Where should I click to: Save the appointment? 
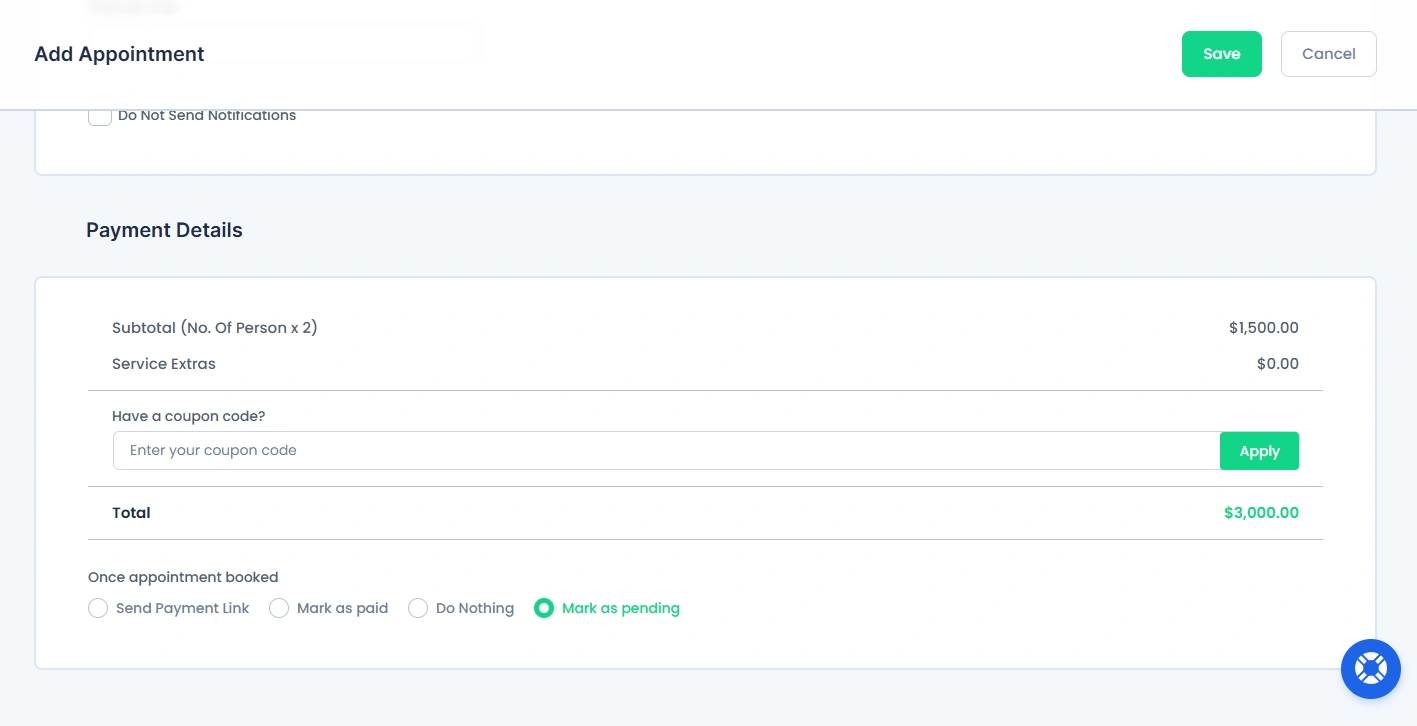(1221, 54)
